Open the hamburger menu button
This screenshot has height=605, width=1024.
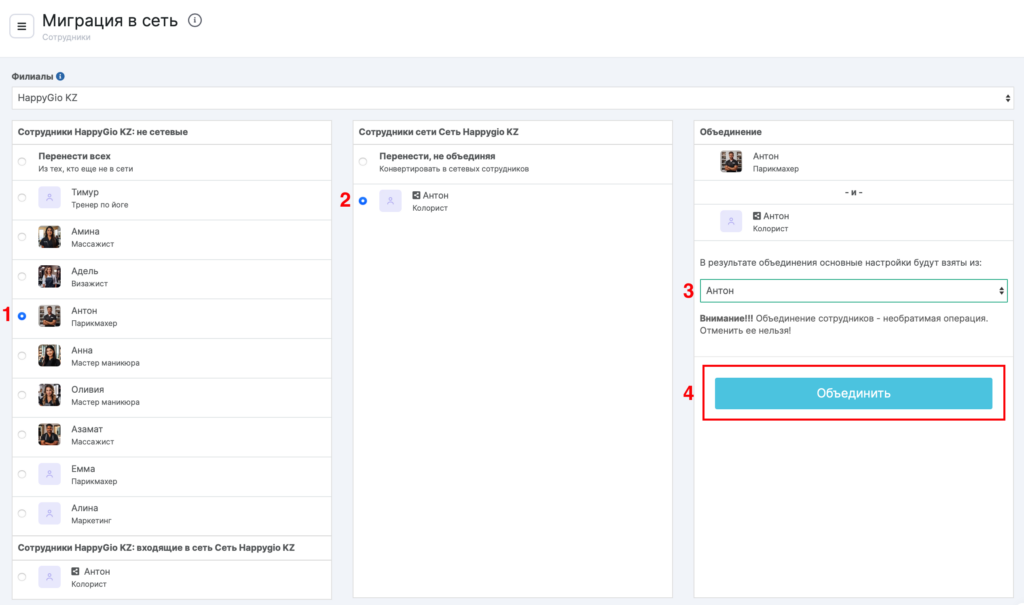[x=22, y=26]
